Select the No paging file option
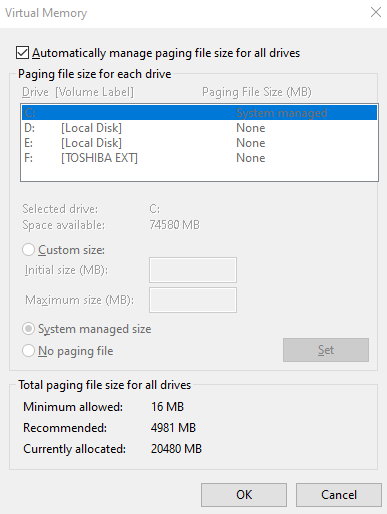This screenshot has height=514, width=387. coord(28,351)
